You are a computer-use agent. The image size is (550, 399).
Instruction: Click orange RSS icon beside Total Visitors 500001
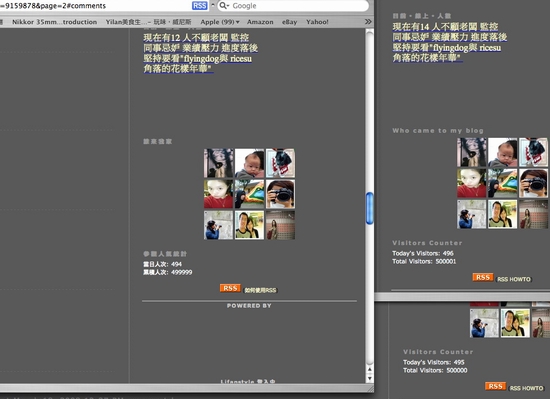click(483, 277)
